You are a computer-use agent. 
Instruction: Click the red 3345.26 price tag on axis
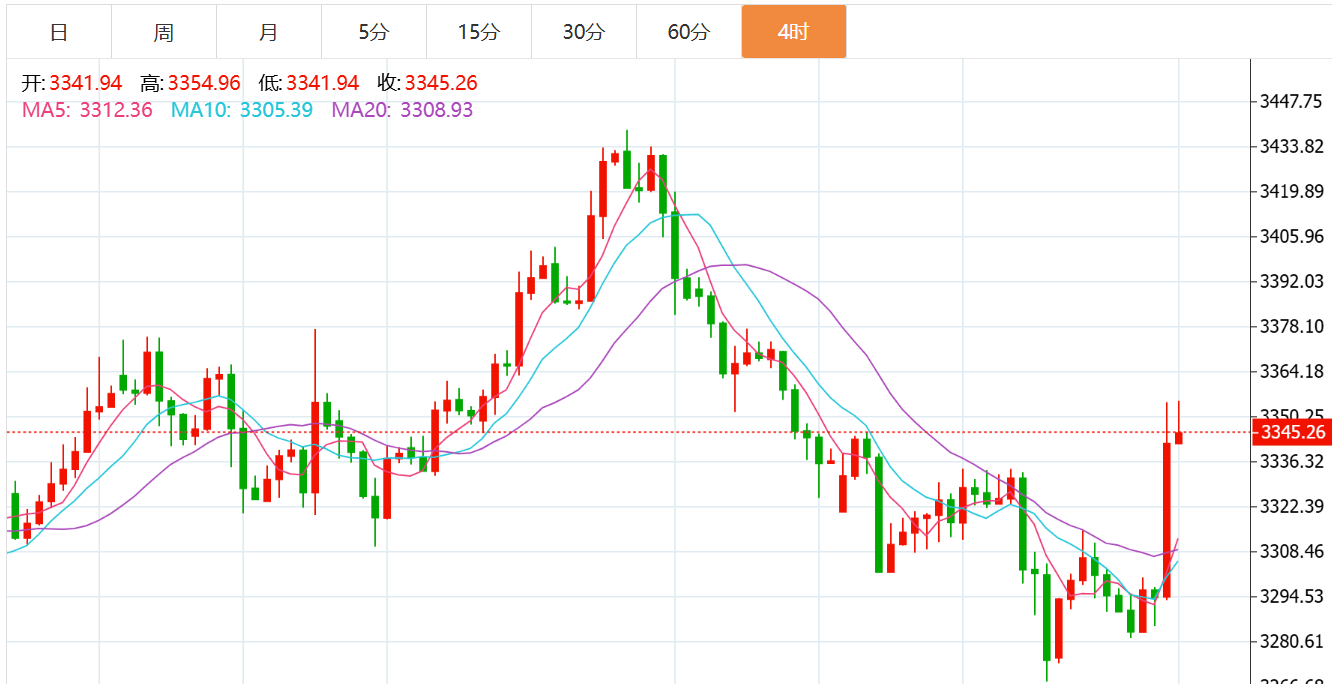pos(1292,433)
